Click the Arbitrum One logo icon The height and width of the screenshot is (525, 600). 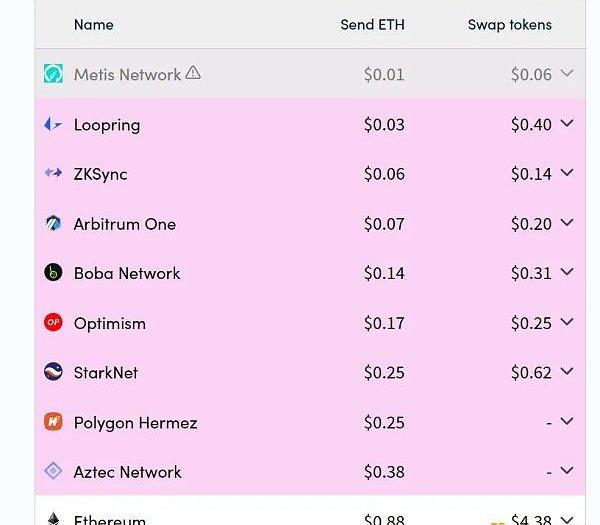click(x=53, y=223)
